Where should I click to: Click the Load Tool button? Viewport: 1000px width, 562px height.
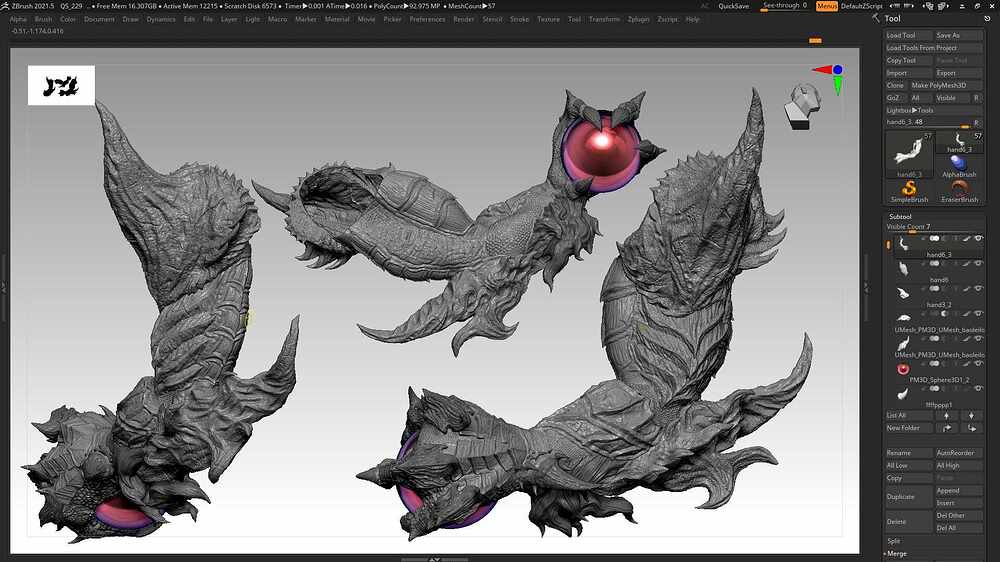coord(908,35)
